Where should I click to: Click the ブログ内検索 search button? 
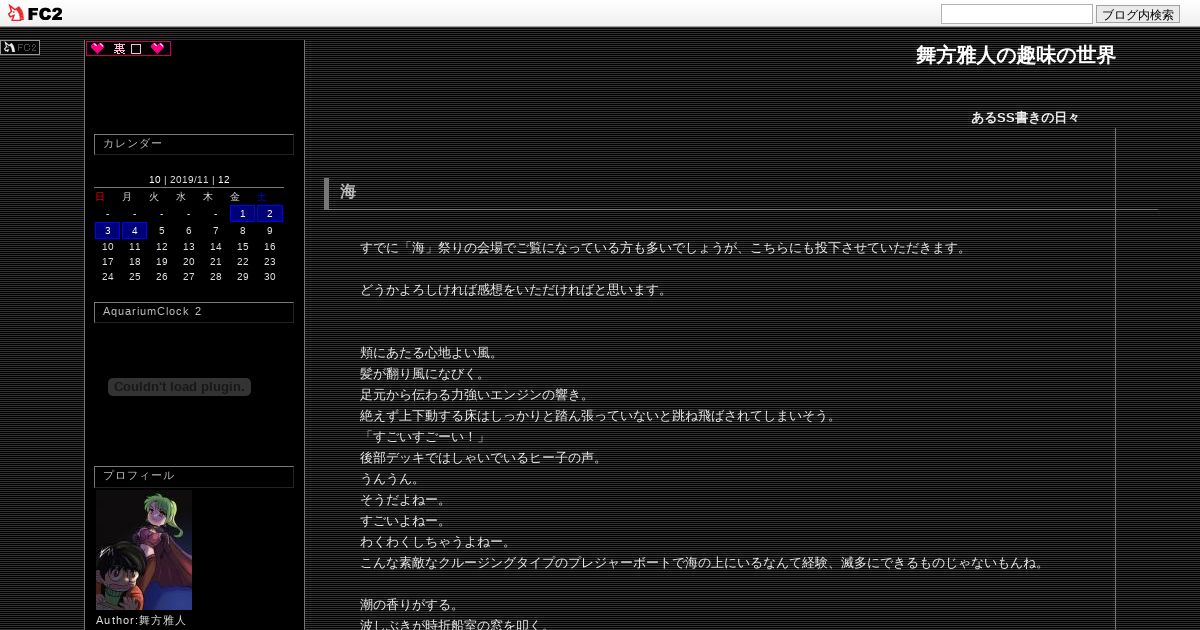[1138, 14]
